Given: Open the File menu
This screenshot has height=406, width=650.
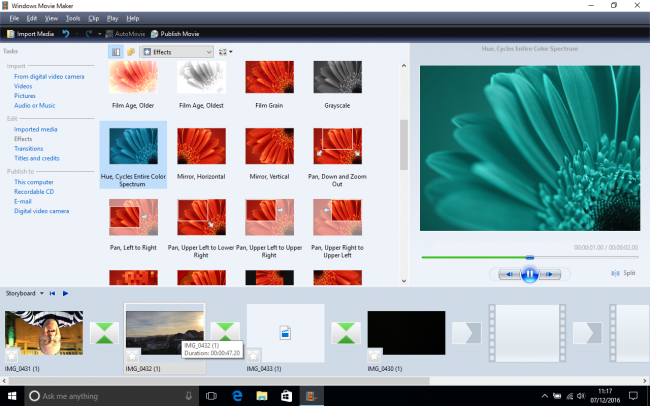Looking at the screenshot, I should (x=14, y=18).
